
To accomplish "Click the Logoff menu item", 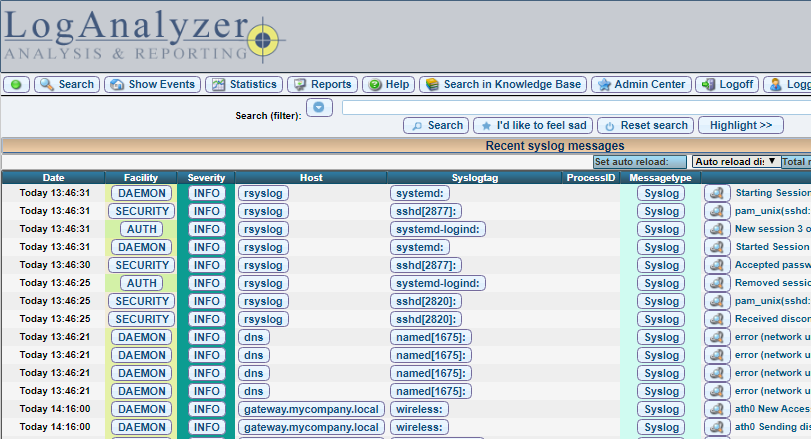I will (727, 84).
